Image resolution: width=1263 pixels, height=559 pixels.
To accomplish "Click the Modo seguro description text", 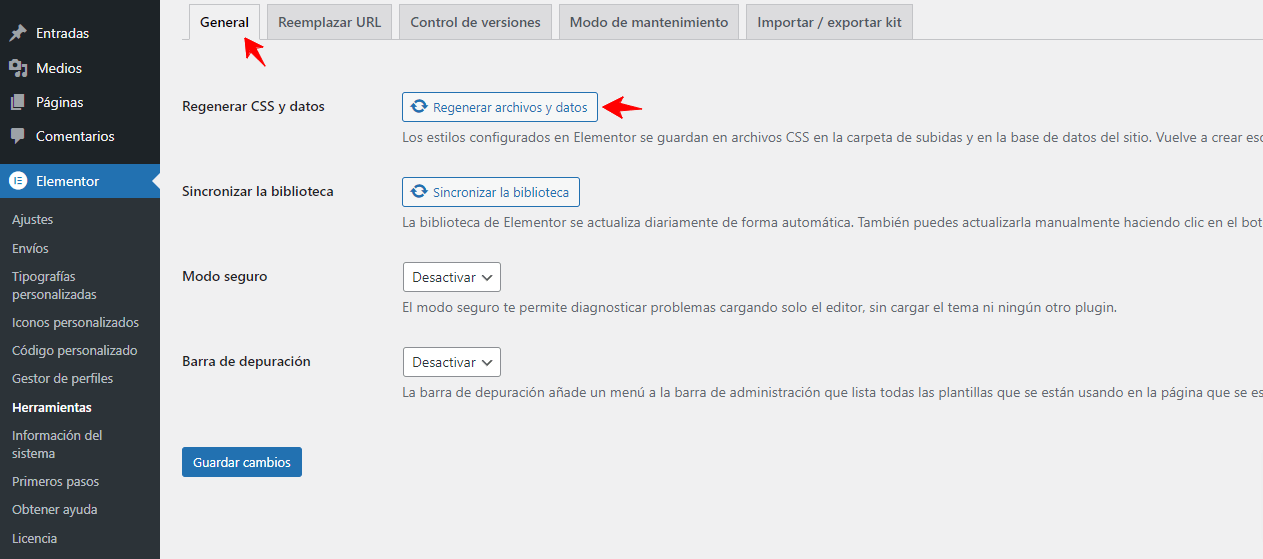I will pos(759,307).
